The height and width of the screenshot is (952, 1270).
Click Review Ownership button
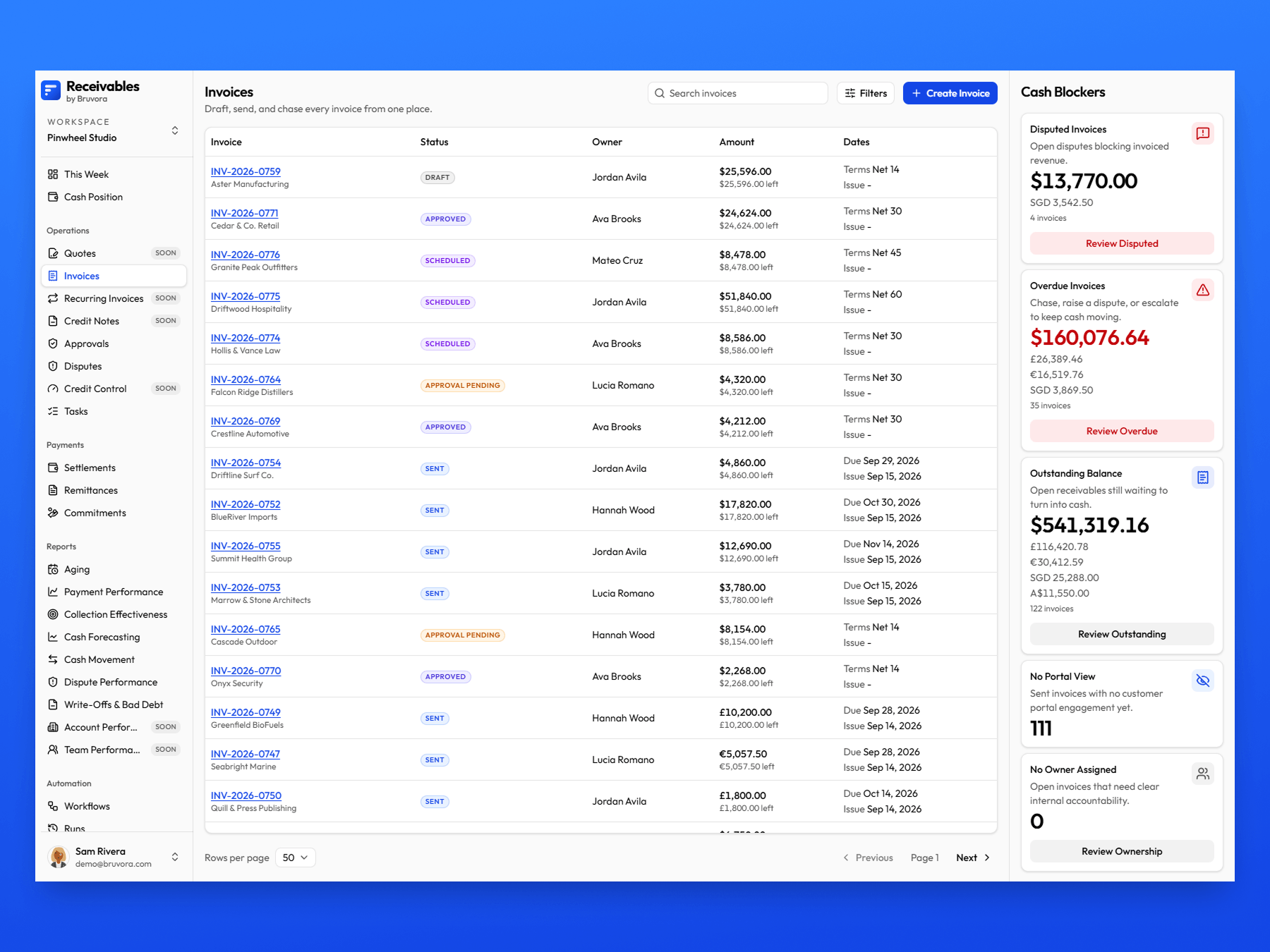click(1122, 851)
